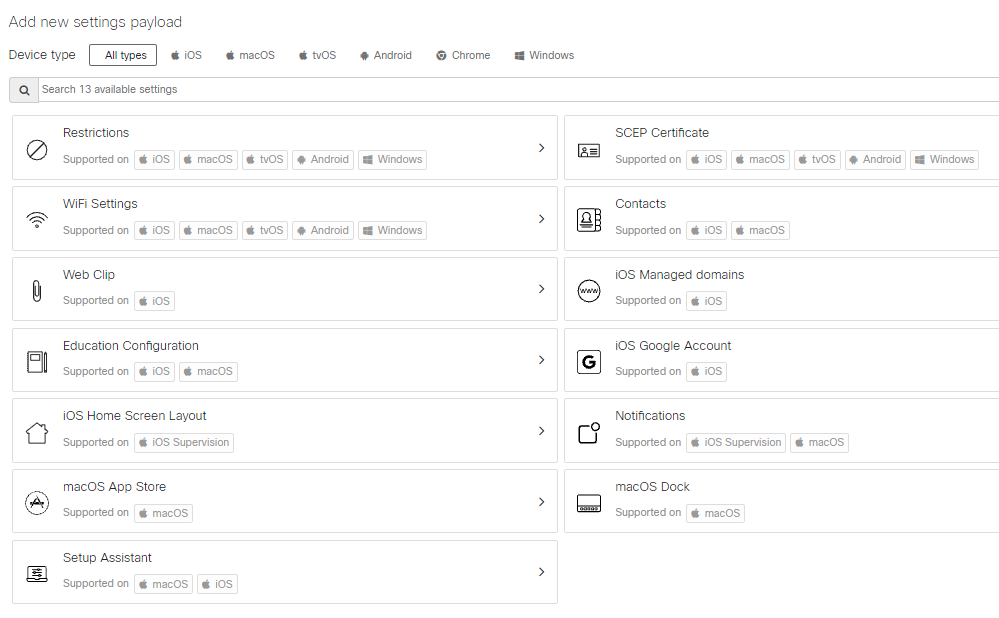Click the Education Configuration book icon
This screenshot has width=999, height=618.
pyautogui.click(x=36, y=360)
